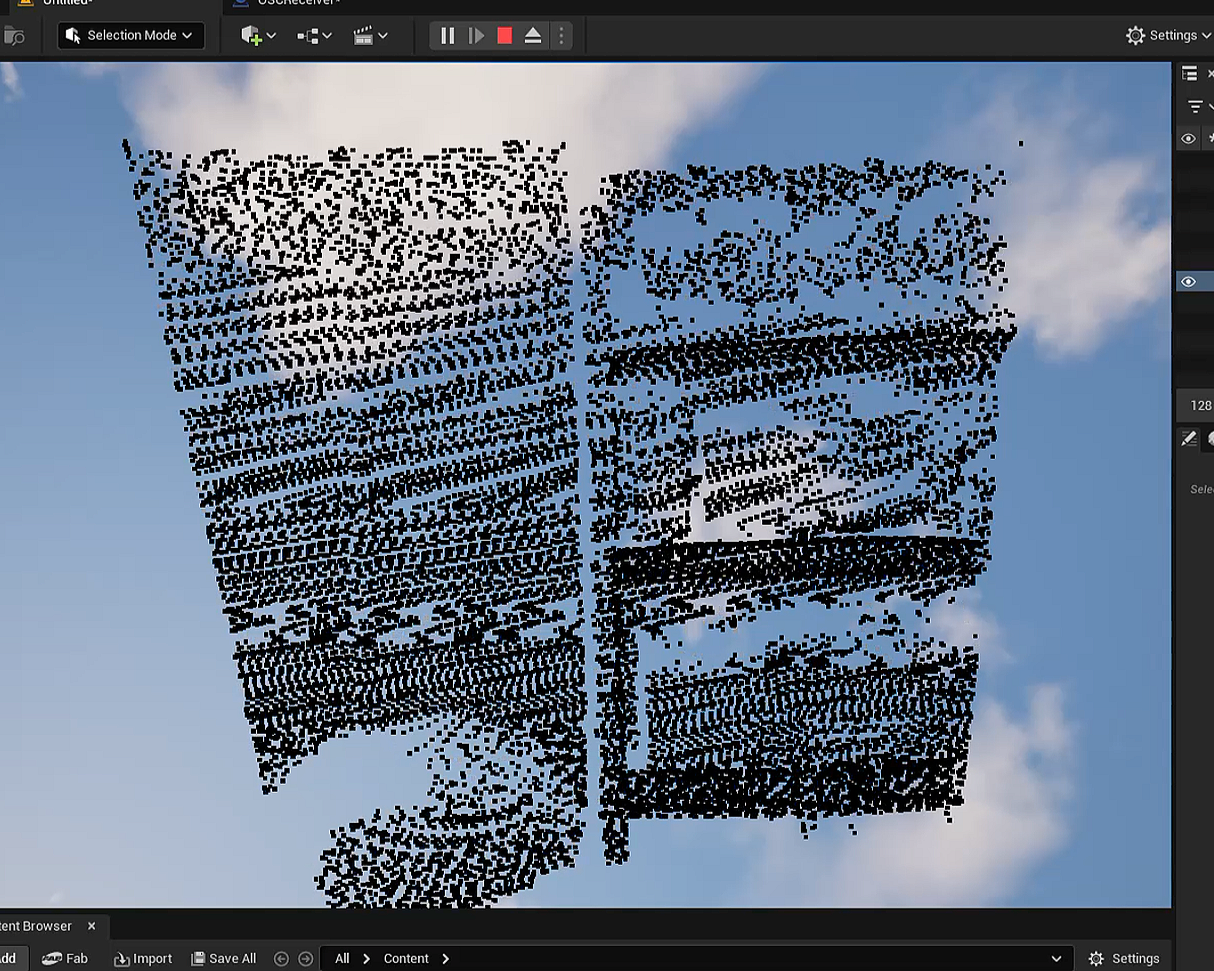Viewport: 1214px width, 971px height.
Task: Toggle visibility of the selected Outliner actor
Action: [1189, 281]
